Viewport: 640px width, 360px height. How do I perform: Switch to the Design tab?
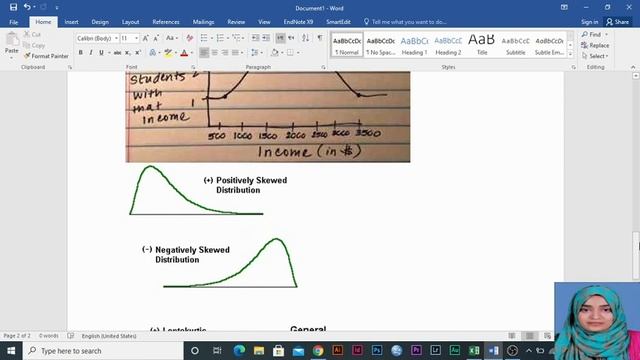click(100, 22)
